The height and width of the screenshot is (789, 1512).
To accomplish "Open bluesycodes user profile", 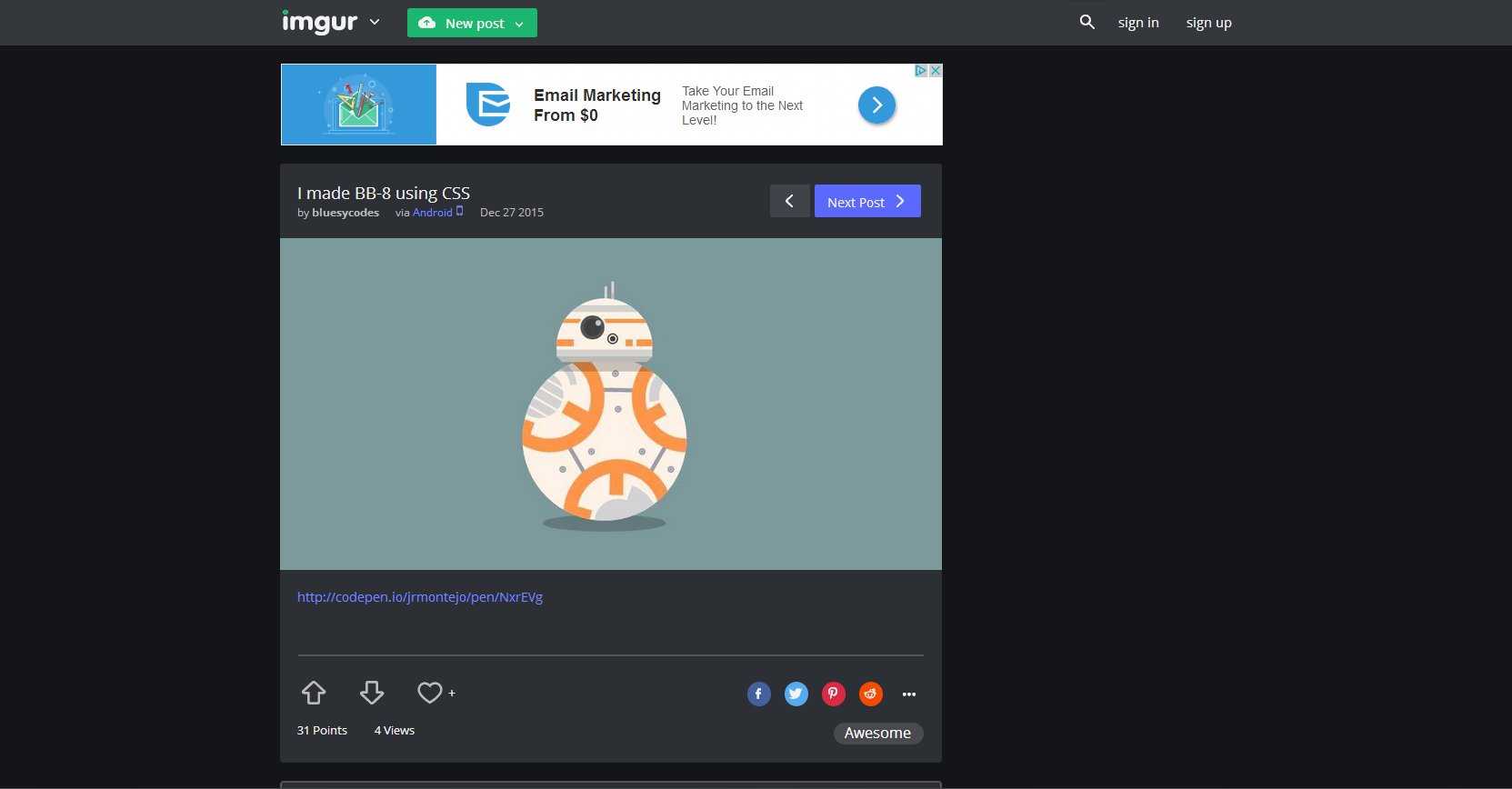I will coord(345,213).
